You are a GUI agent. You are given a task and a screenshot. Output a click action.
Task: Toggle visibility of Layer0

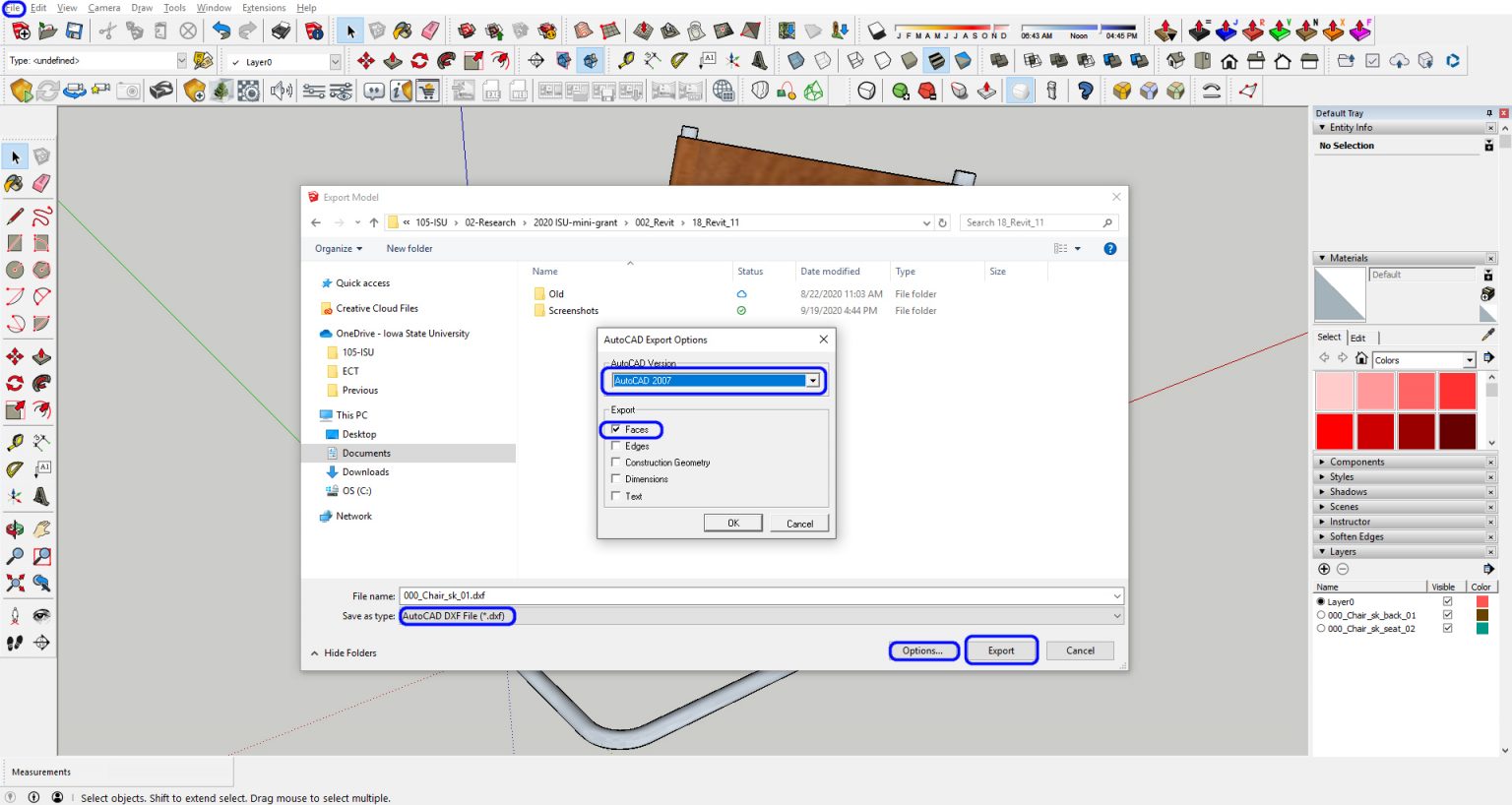coord(1447,601)
